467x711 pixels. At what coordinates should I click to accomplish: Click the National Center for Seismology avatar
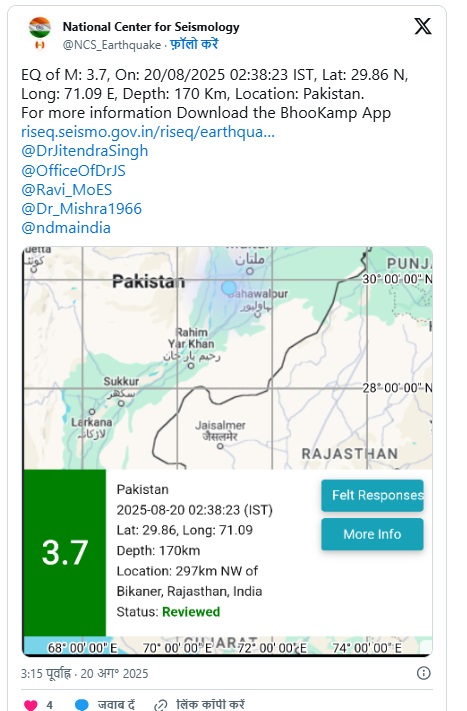40,28
